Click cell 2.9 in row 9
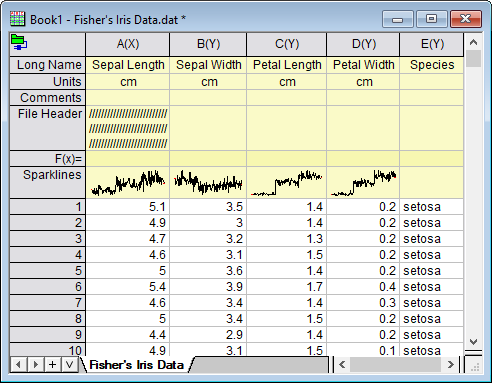Viewport: 492px width, 383px height. pyautogui.click(x=208, y=335)
